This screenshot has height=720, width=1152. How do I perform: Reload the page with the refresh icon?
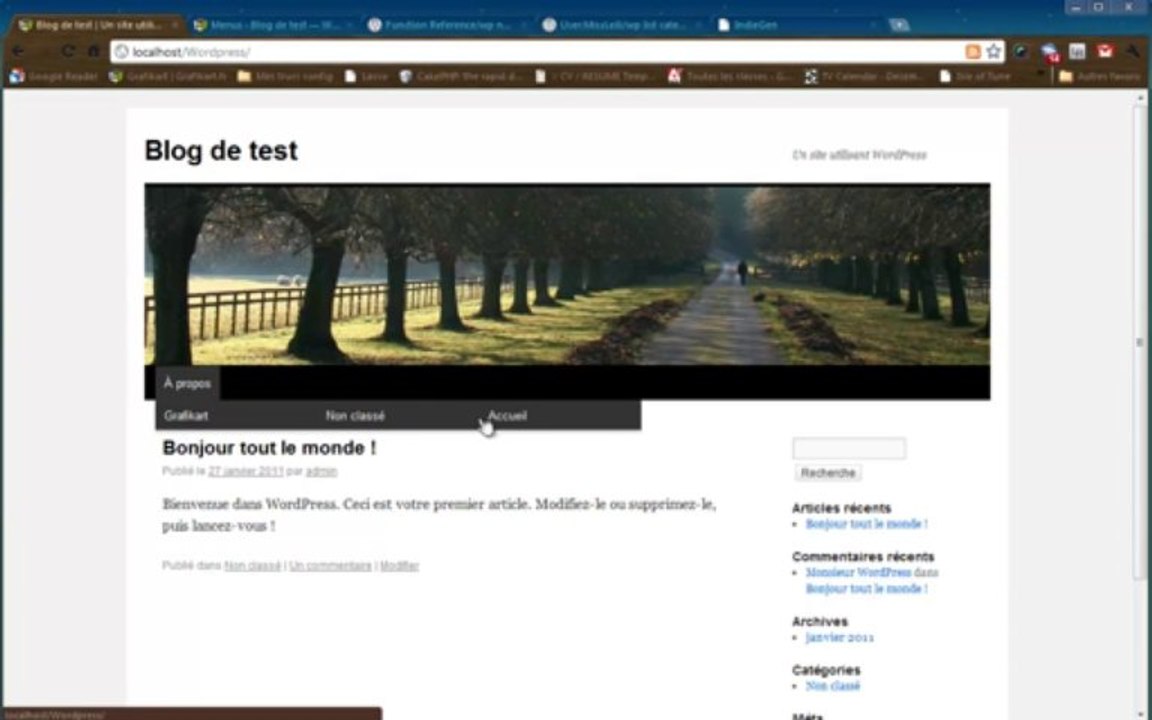pos(68,51)
